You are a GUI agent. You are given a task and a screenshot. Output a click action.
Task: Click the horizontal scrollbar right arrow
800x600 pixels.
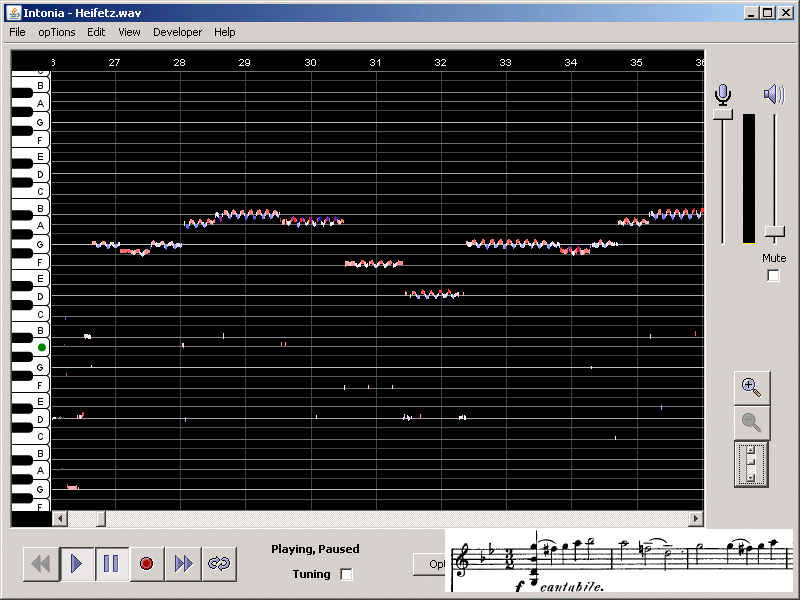click(695, 519)
